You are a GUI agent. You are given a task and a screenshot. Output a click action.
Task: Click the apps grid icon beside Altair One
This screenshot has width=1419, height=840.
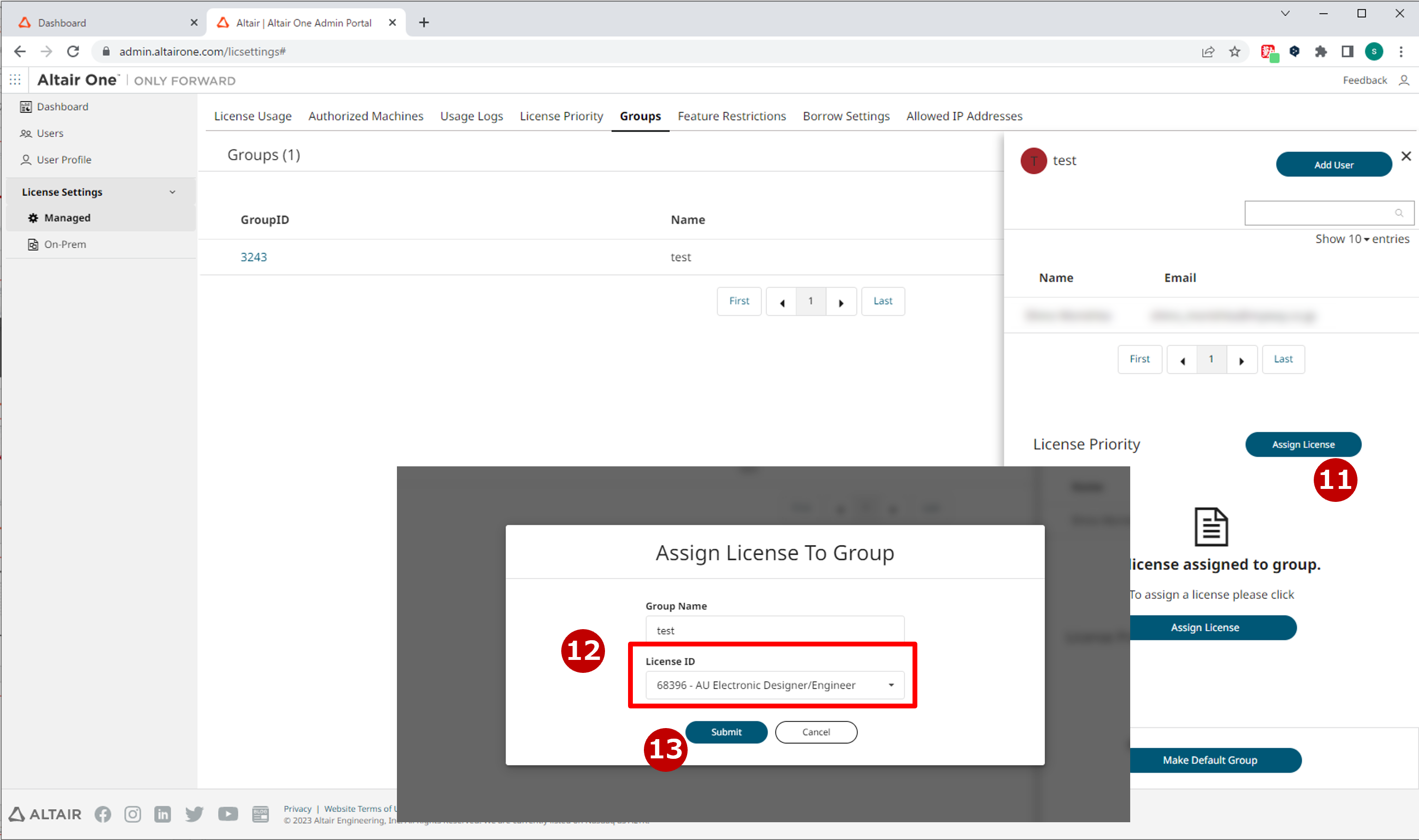click(x=15, y=80)
